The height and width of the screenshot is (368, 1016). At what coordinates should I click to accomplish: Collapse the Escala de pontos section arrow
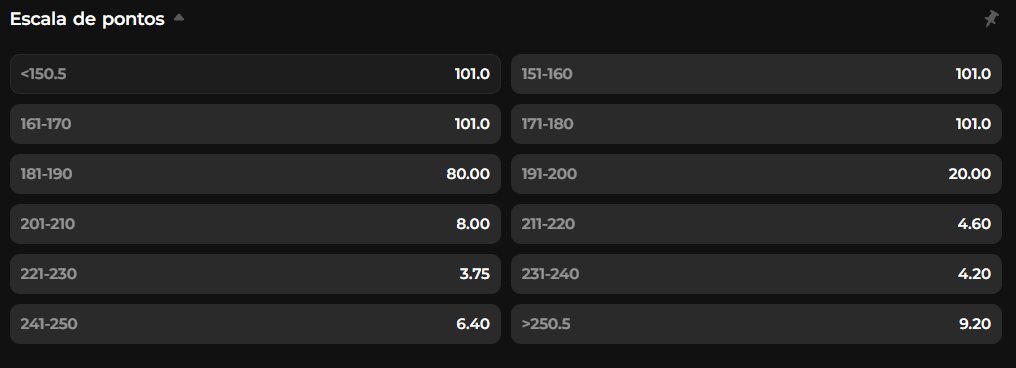[179, 19]
